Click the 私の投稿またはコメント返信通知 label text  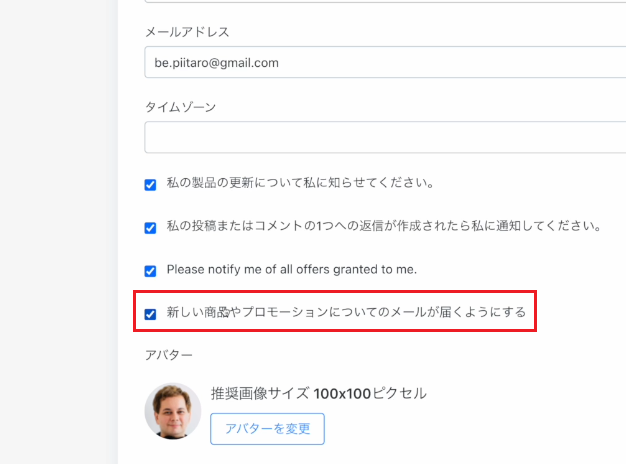[x=384, y=226]
